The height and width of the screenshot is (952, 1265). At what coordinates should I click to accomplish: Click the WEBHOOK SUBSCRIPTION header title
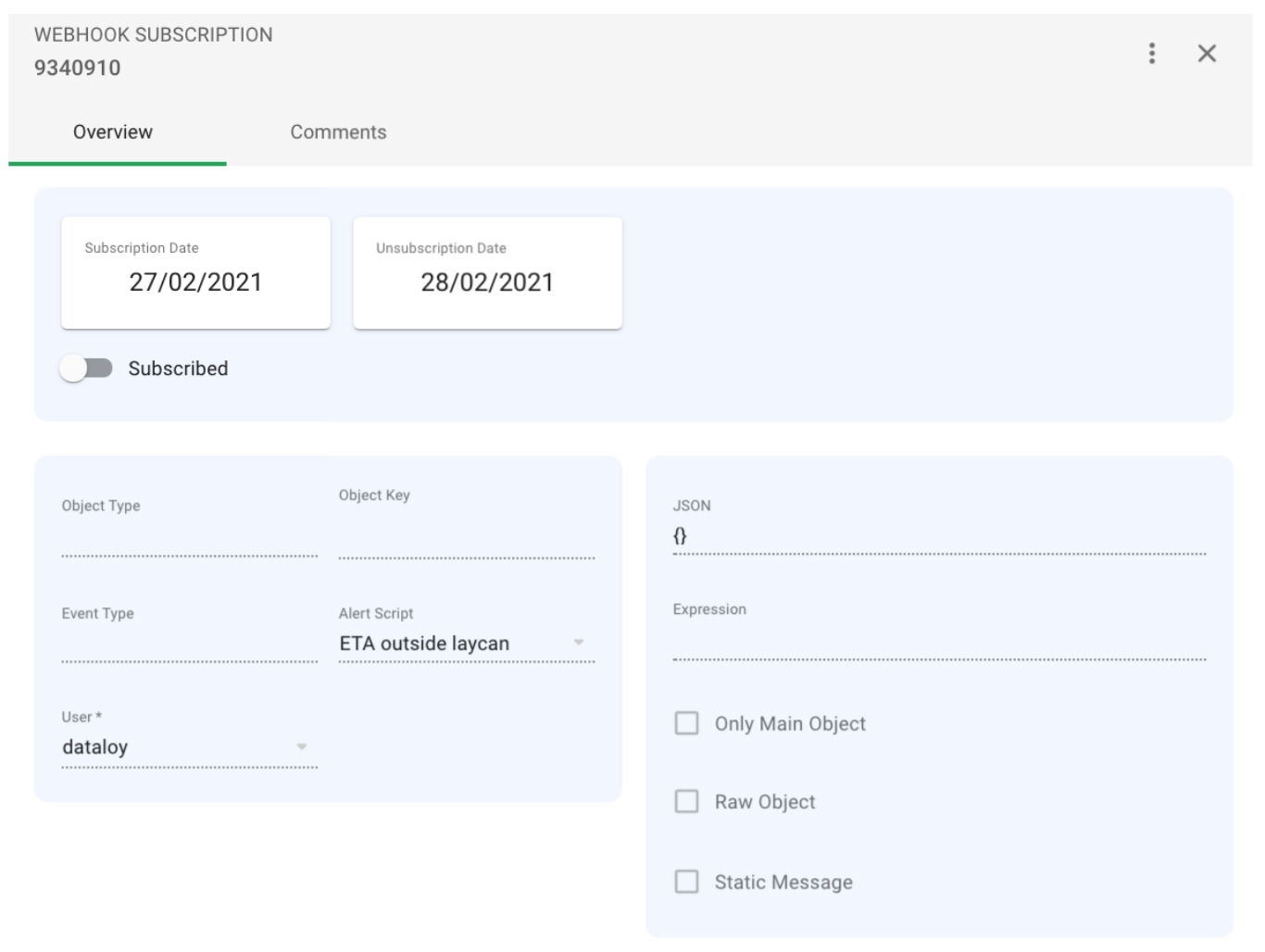tap(154, 35)
